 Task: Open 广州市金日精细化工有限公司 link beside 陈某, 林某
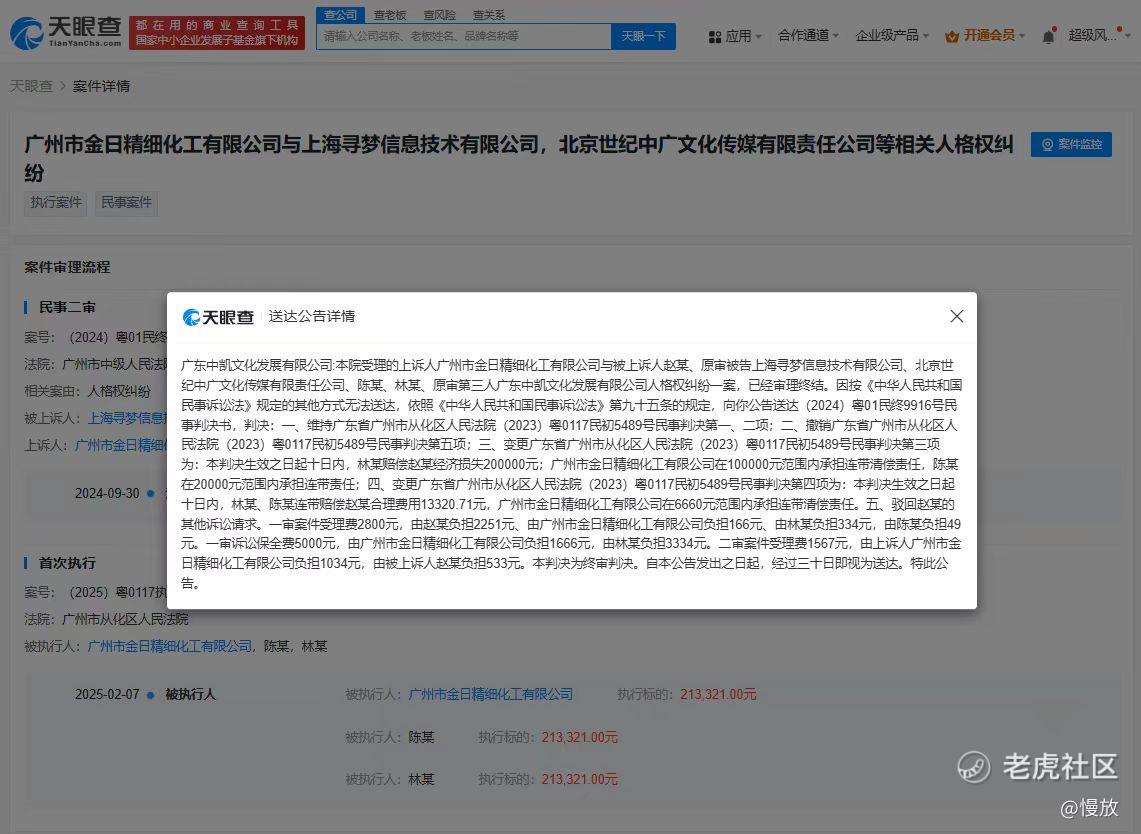tap(170, 646)
